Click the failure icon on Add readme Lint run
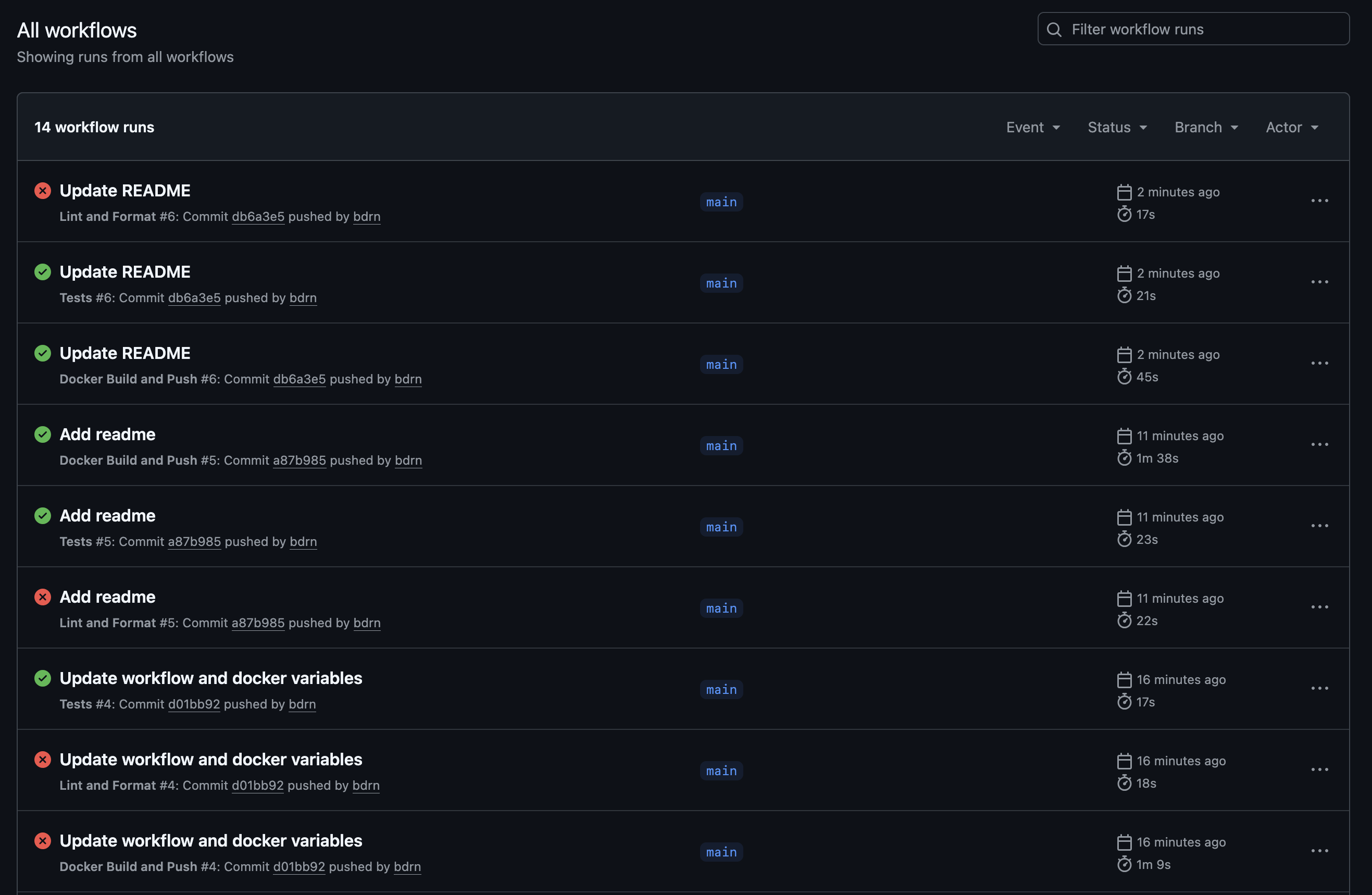Image resolution: width=1372 pixels, height=895 pixels. 43,597
